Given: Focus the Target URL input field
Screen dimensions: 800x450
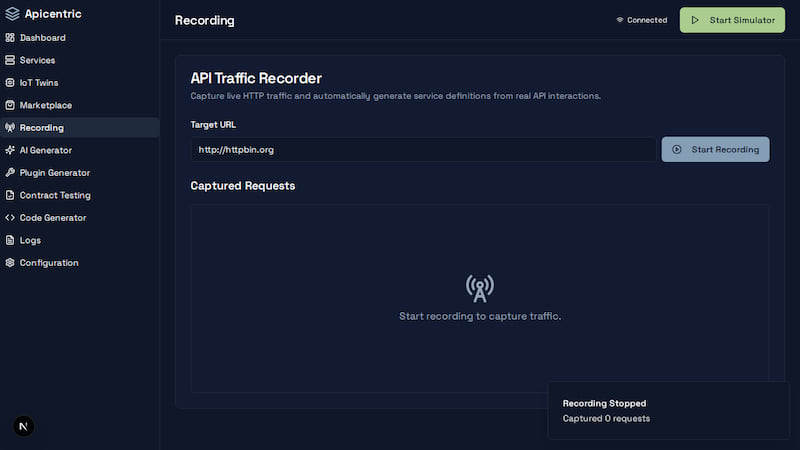Looking at the screenshot, I should click(423, 149).
